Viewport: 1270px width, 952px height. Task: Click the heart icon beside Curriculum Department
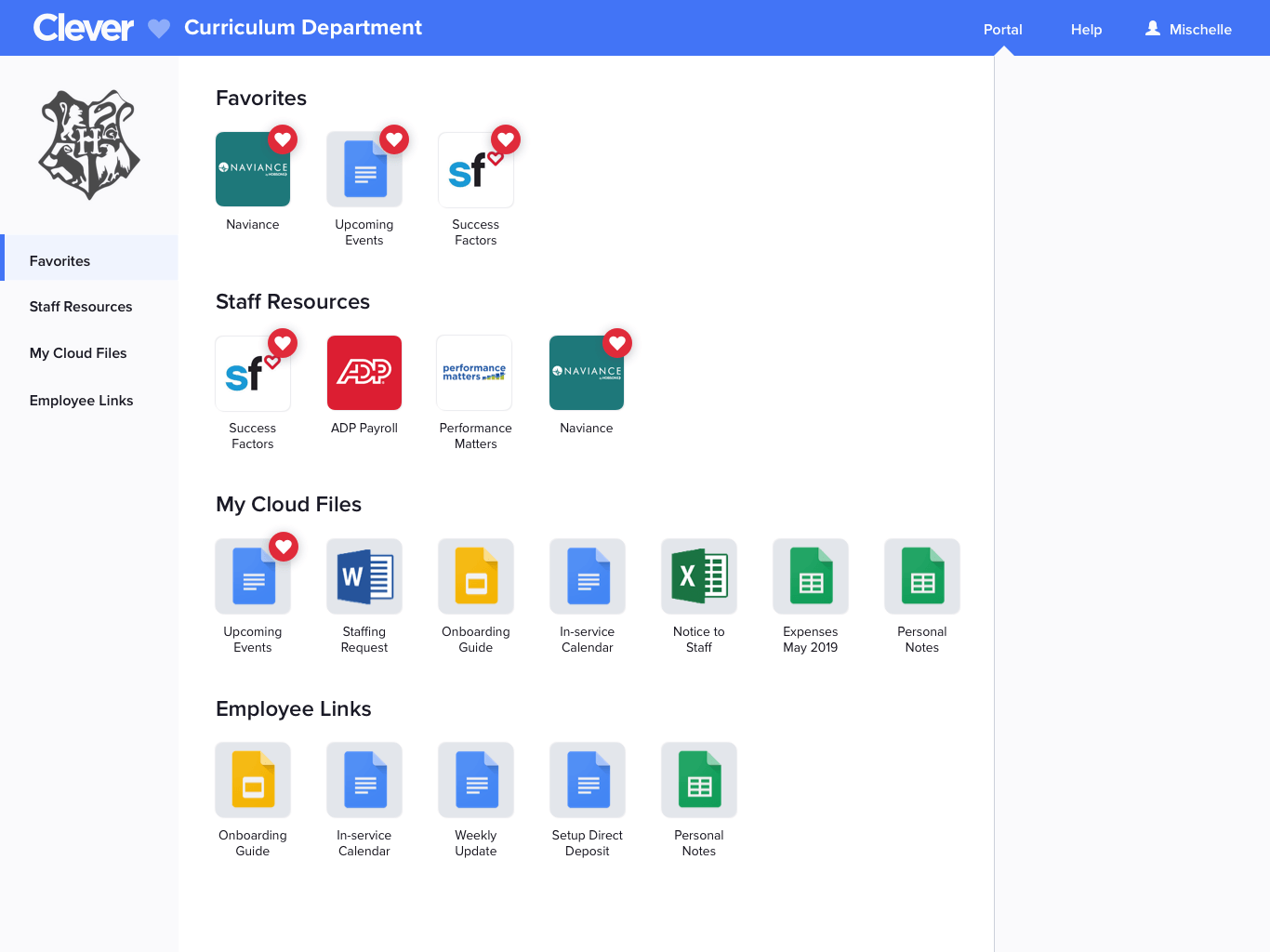click(159, 29)
